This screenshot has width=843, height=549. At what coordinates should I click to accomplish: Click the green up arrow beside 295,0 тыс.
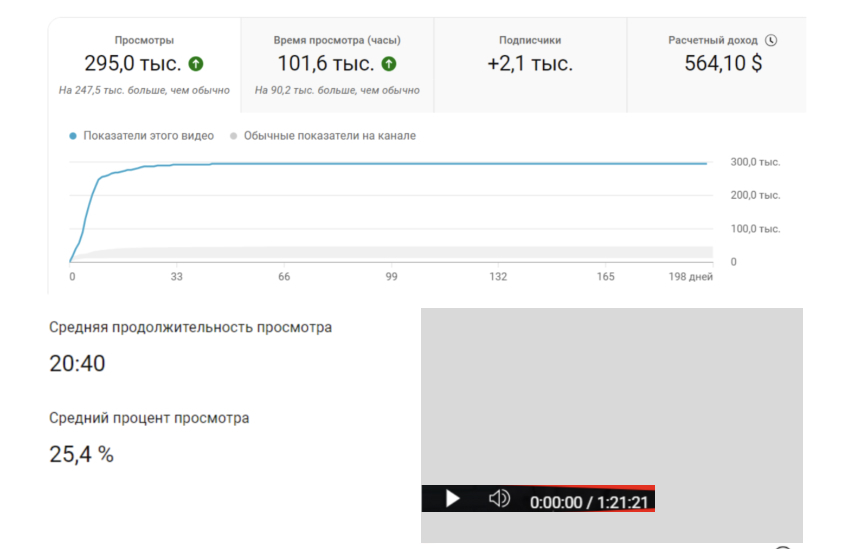point(196,64)
